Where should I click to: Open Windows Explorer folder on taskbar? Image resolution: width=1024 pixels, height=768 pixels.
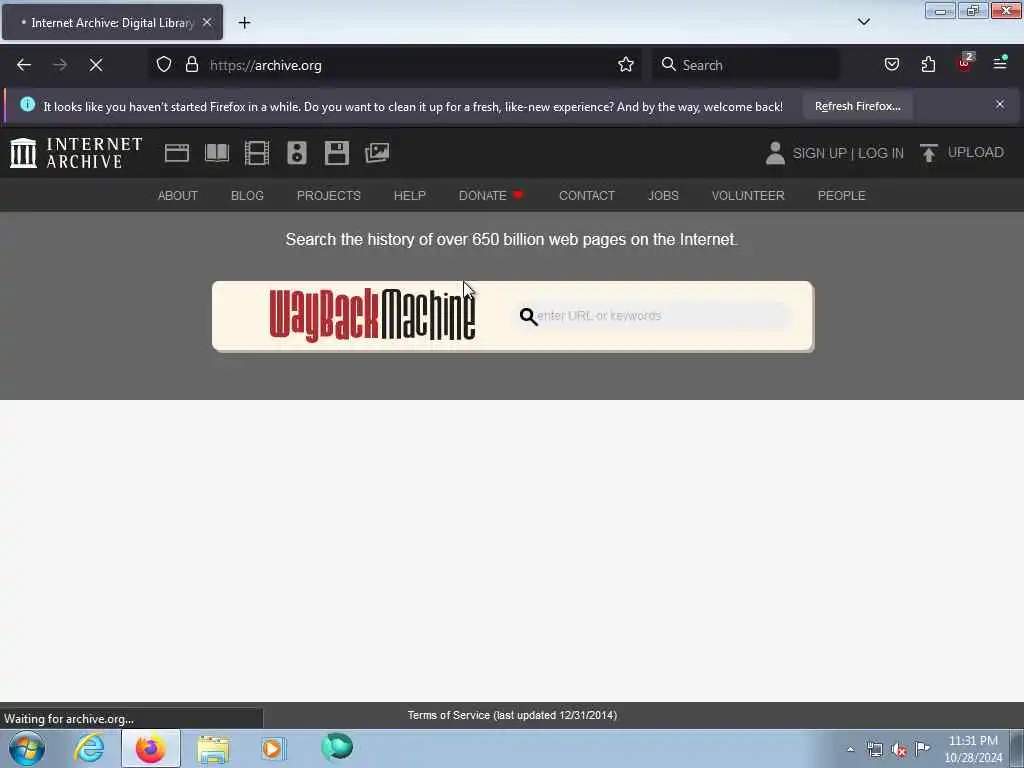click(x=213, y=749)
